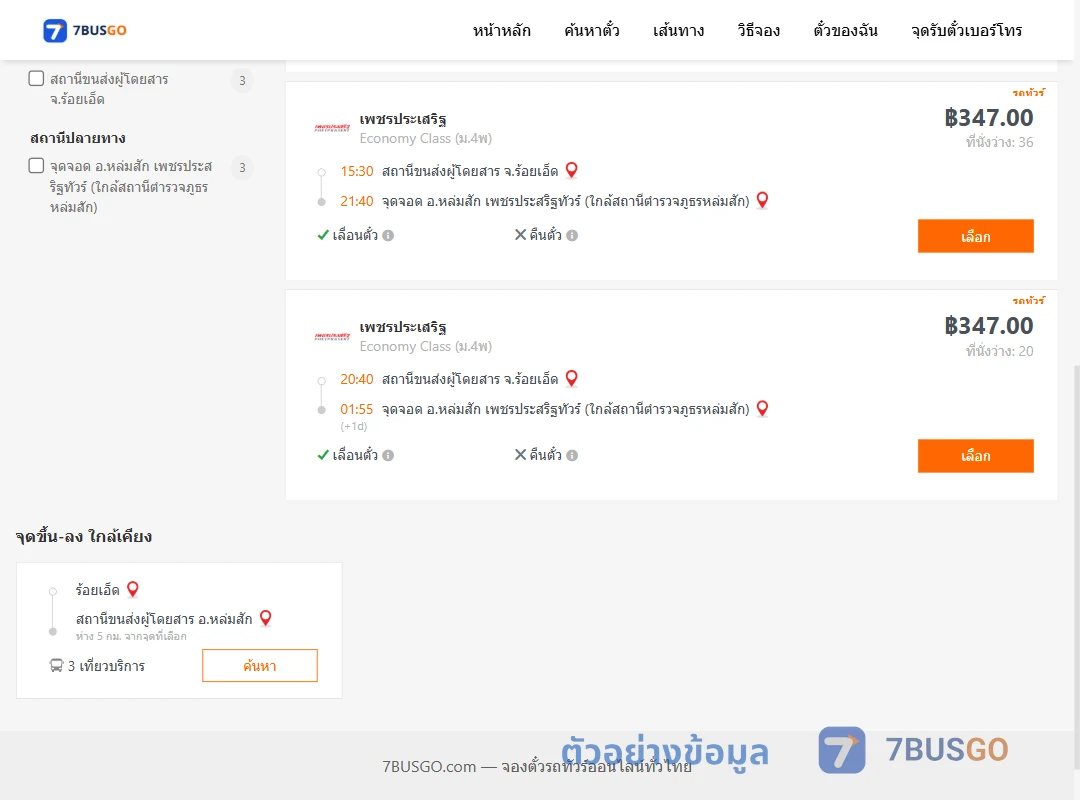Viewport: 1080px width, 800px height.
Task: Click ที่นั่งว่าง: 36 seat count
Action: [999, 142]
